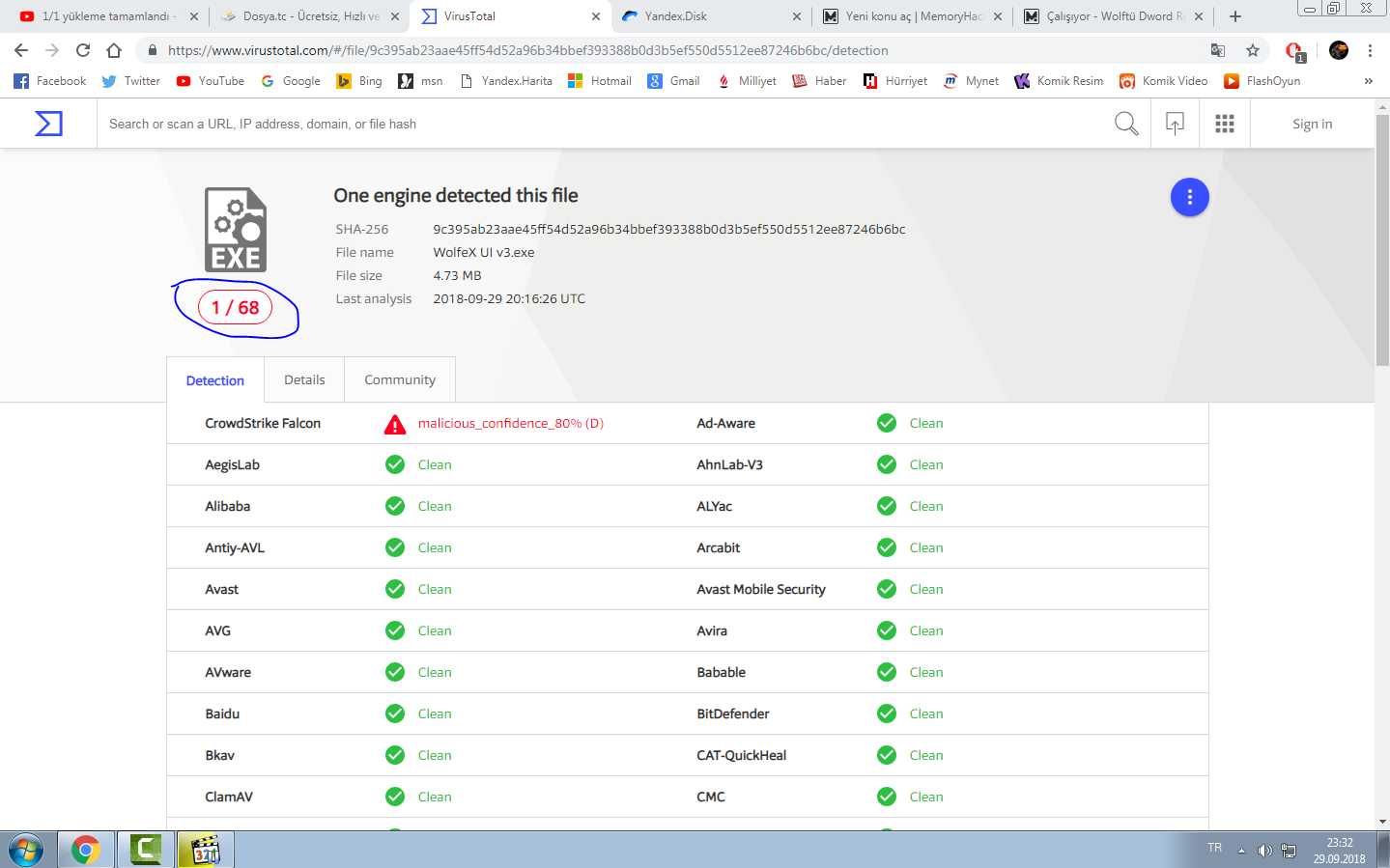Viewport: 1390px width, 868px height.
Task: Switch to the Yandex.Disk browser tab
Action: (x=712, y=16)
